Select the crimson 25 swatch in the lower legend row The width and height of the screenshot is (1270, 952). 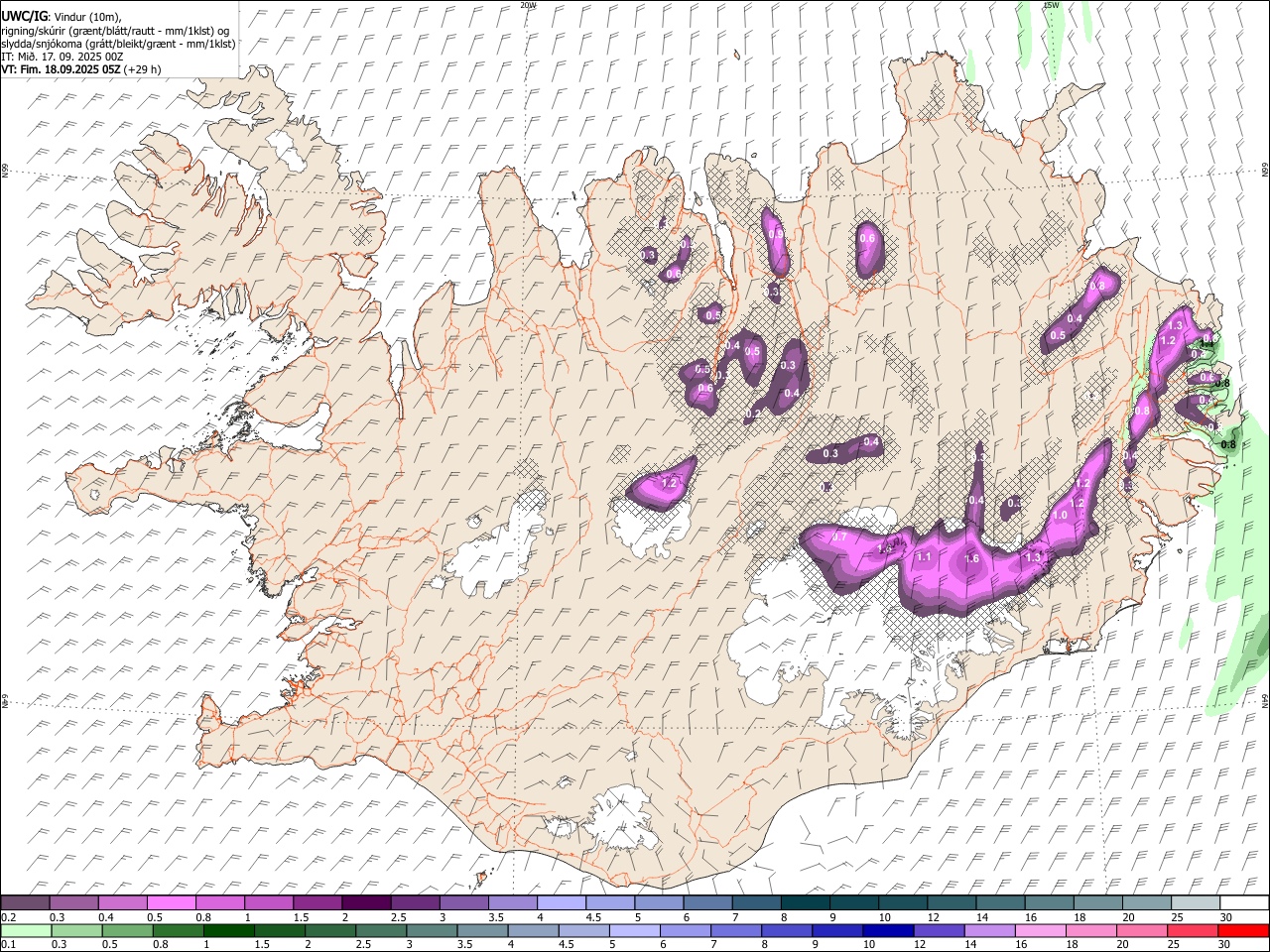(1193, 930)
